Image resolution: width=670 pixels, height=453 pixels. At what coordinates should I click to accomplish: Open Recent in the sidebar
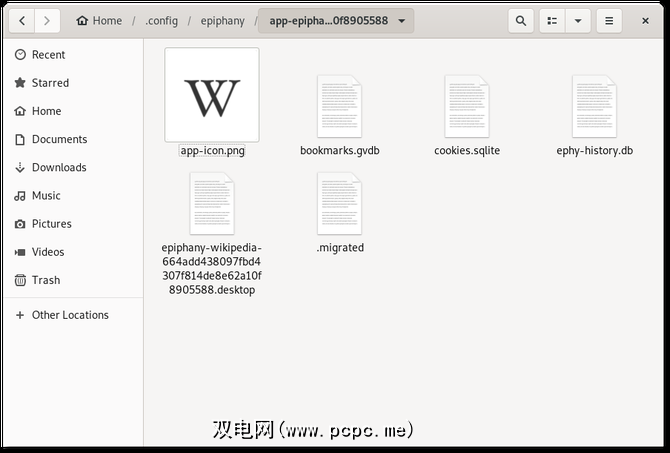pyautogui.click(x=73, y=55)
